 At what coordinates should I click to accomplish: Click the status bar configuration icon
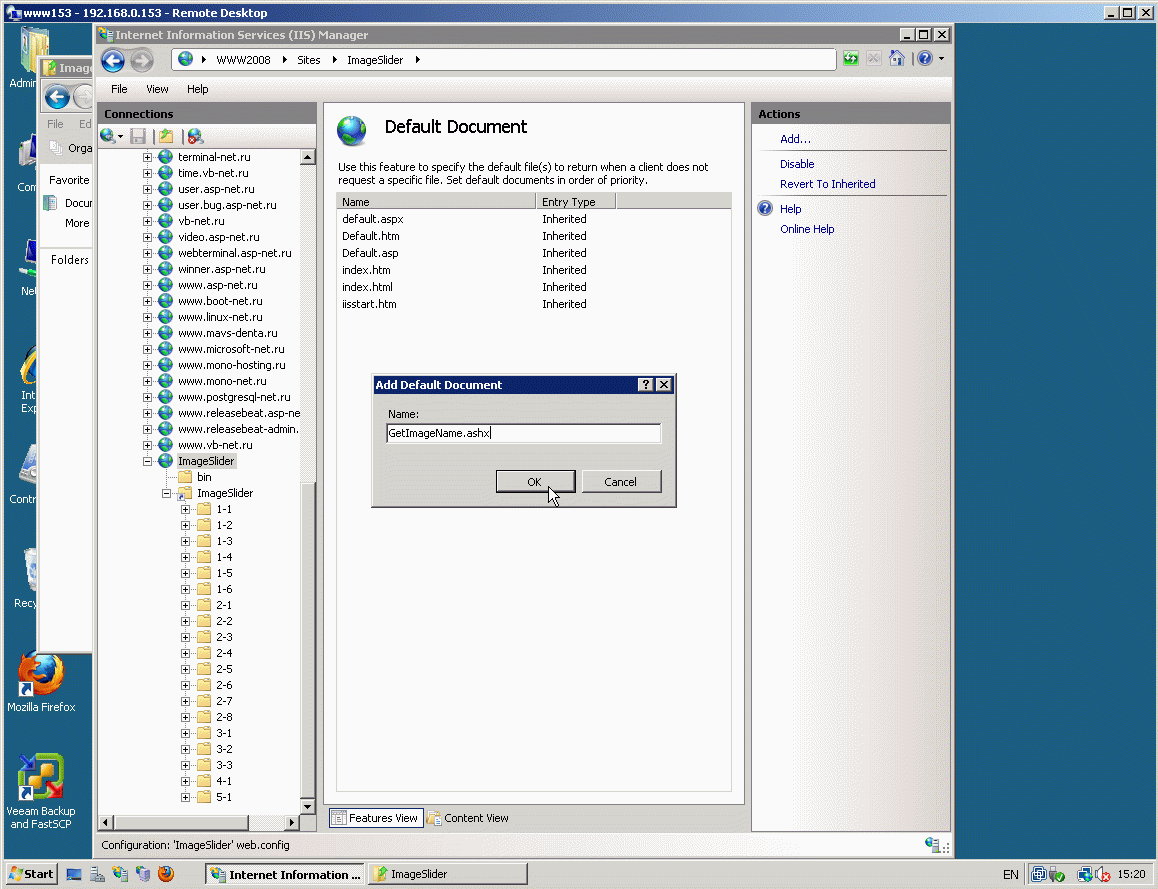point(933,845)
